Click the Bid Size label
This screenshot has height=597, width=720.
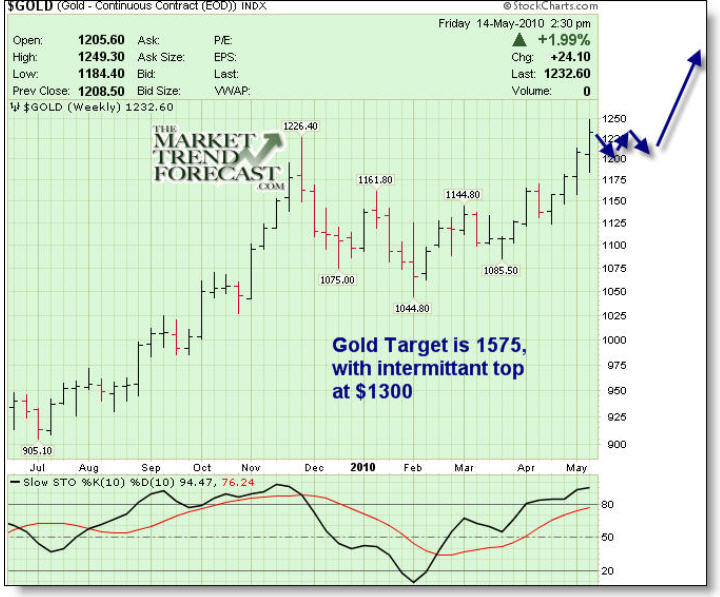[158, 91]
